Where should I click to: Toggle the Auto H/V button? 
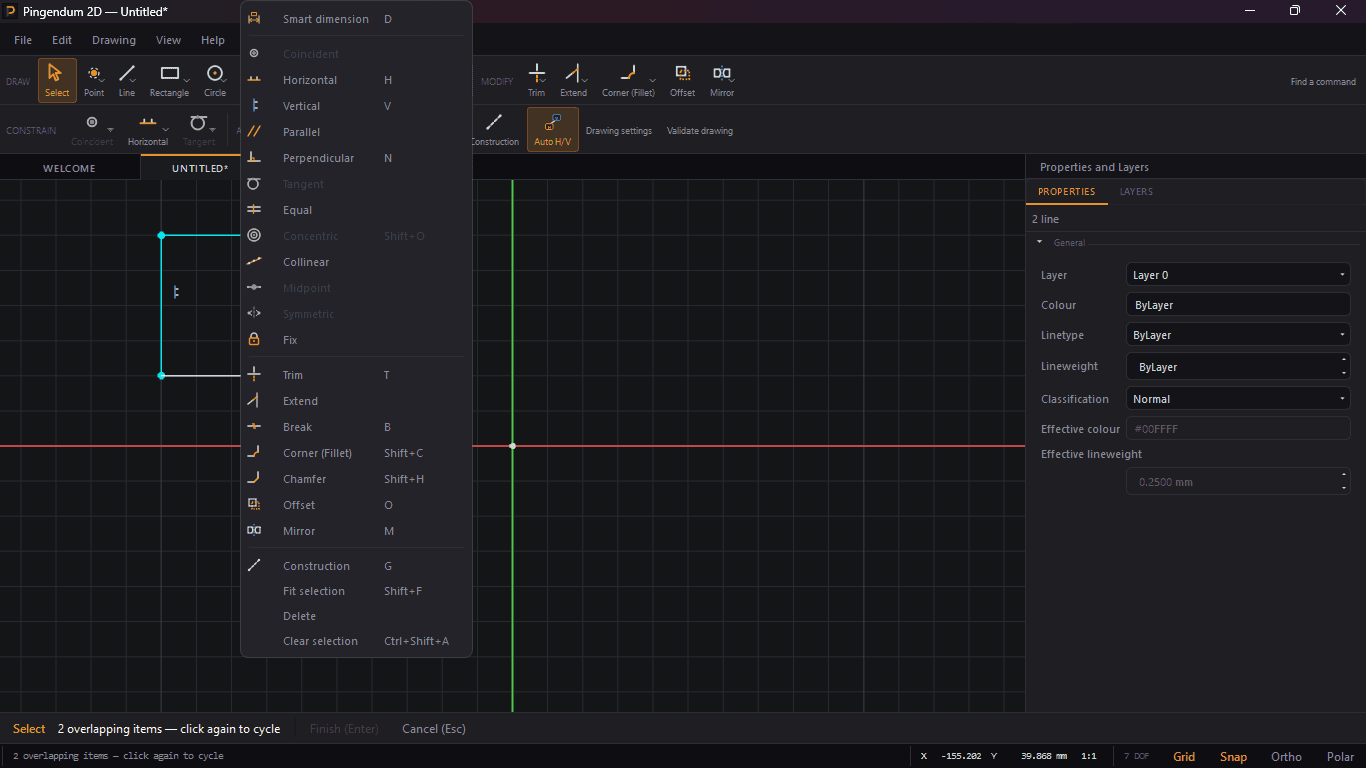click(x=553, y=130)
